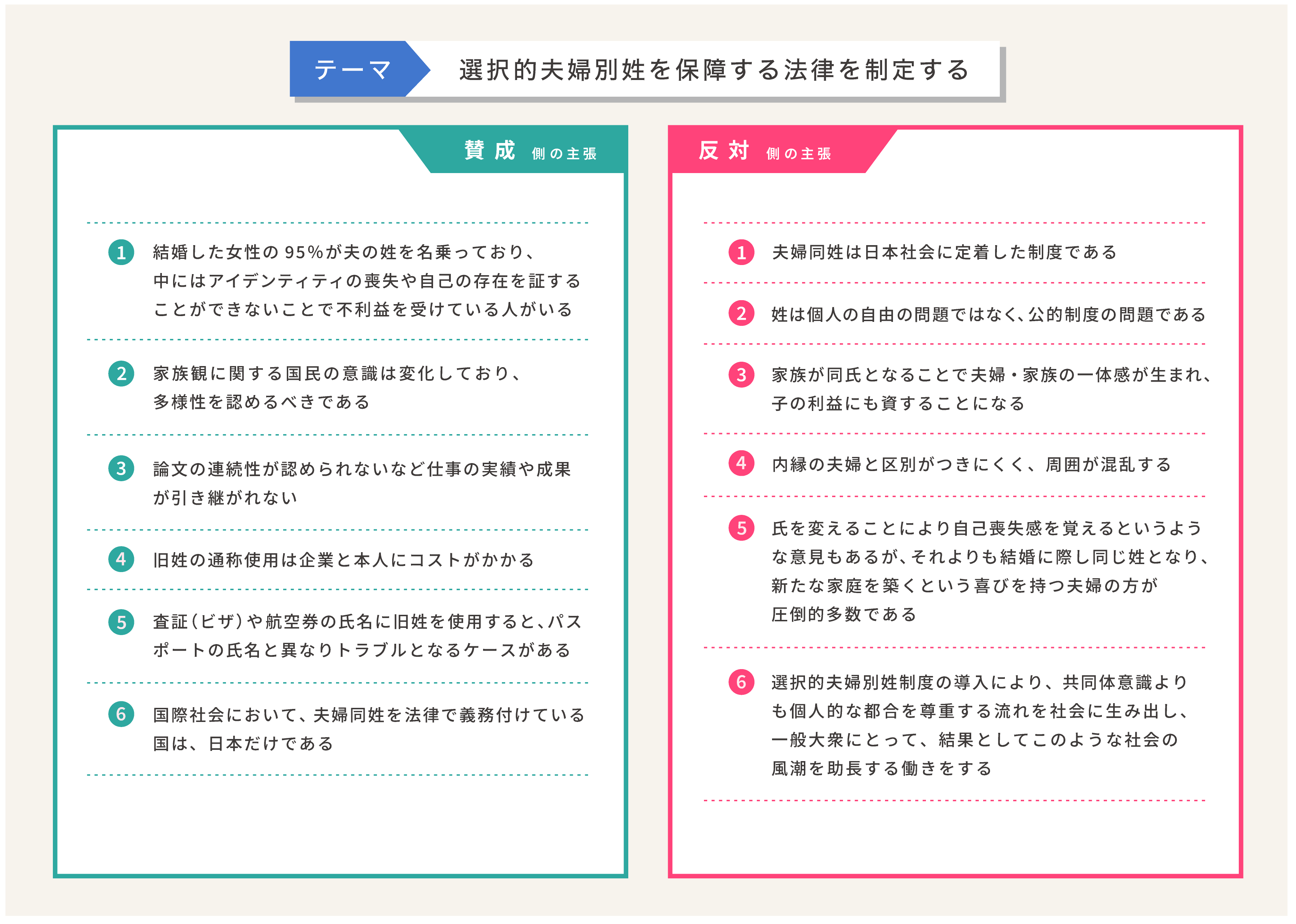Click teal number 3 circle in 賛成 list
Screen dimensions: 1296x924
pos(121,469)
